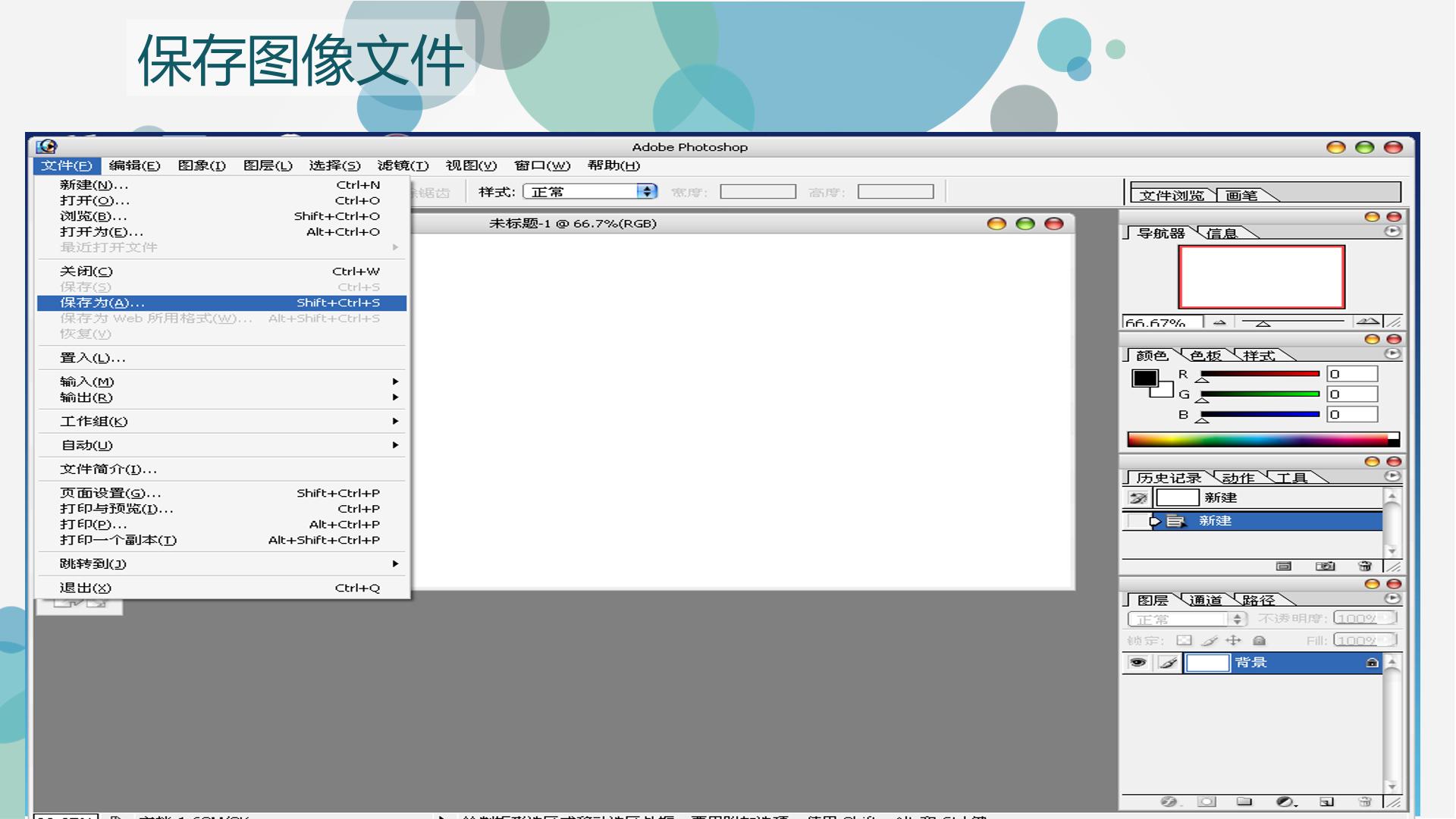Create new document from current history state
1456x819 pixels.
[1283, 566]
